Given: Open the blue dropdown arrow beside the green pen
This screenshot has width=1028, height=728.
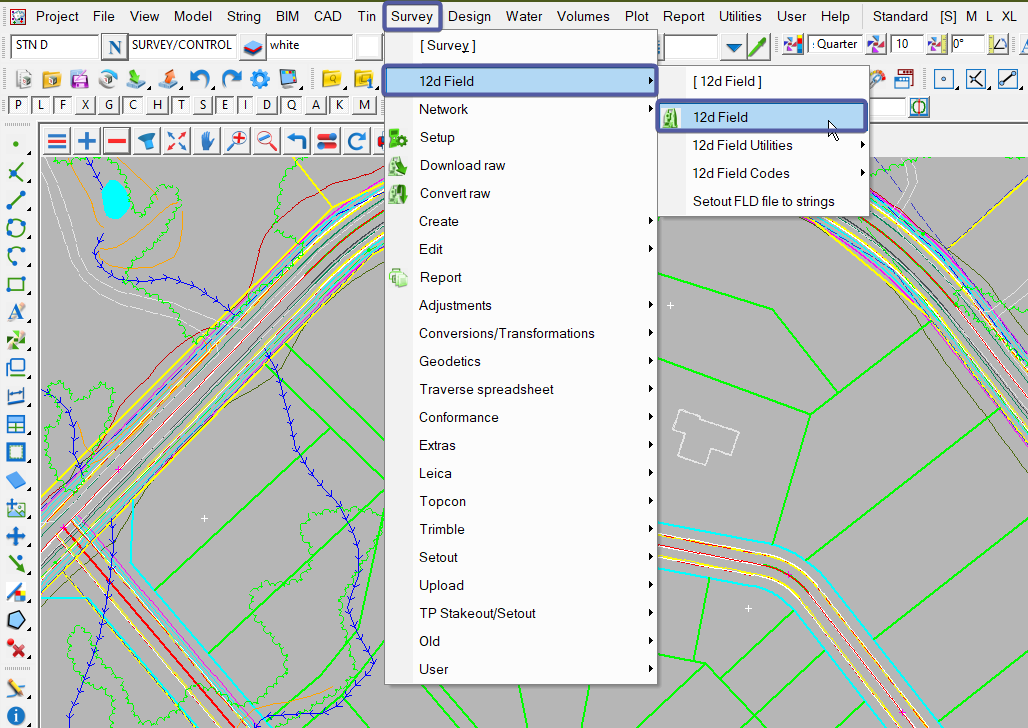Looking at the screenshot, I should click(x=734, y=46).
